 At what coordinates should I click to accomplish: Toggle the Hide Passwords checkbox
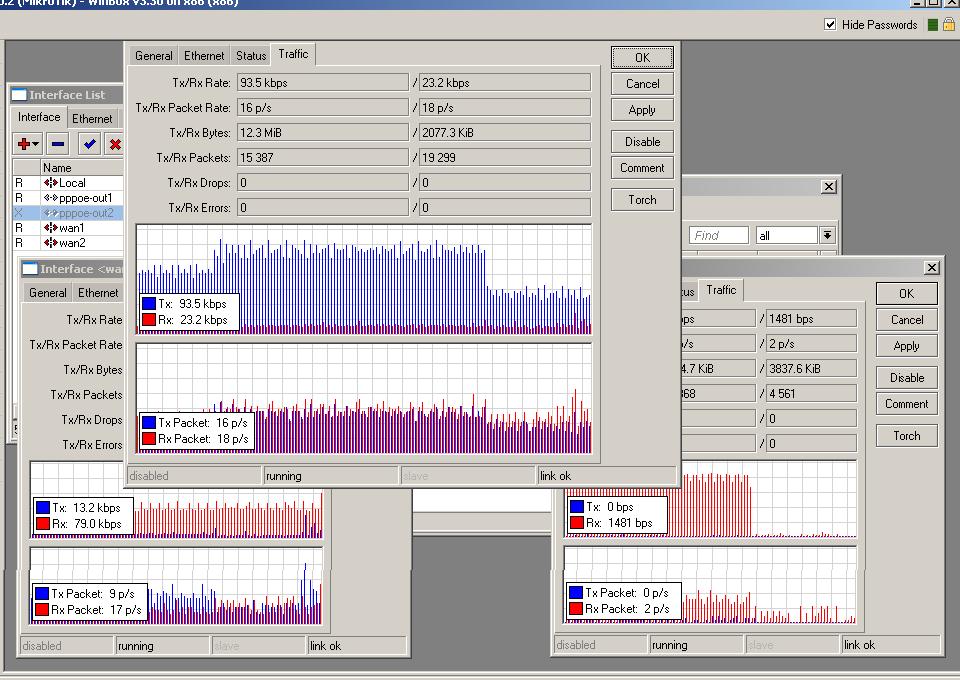[x=830, y=25]
